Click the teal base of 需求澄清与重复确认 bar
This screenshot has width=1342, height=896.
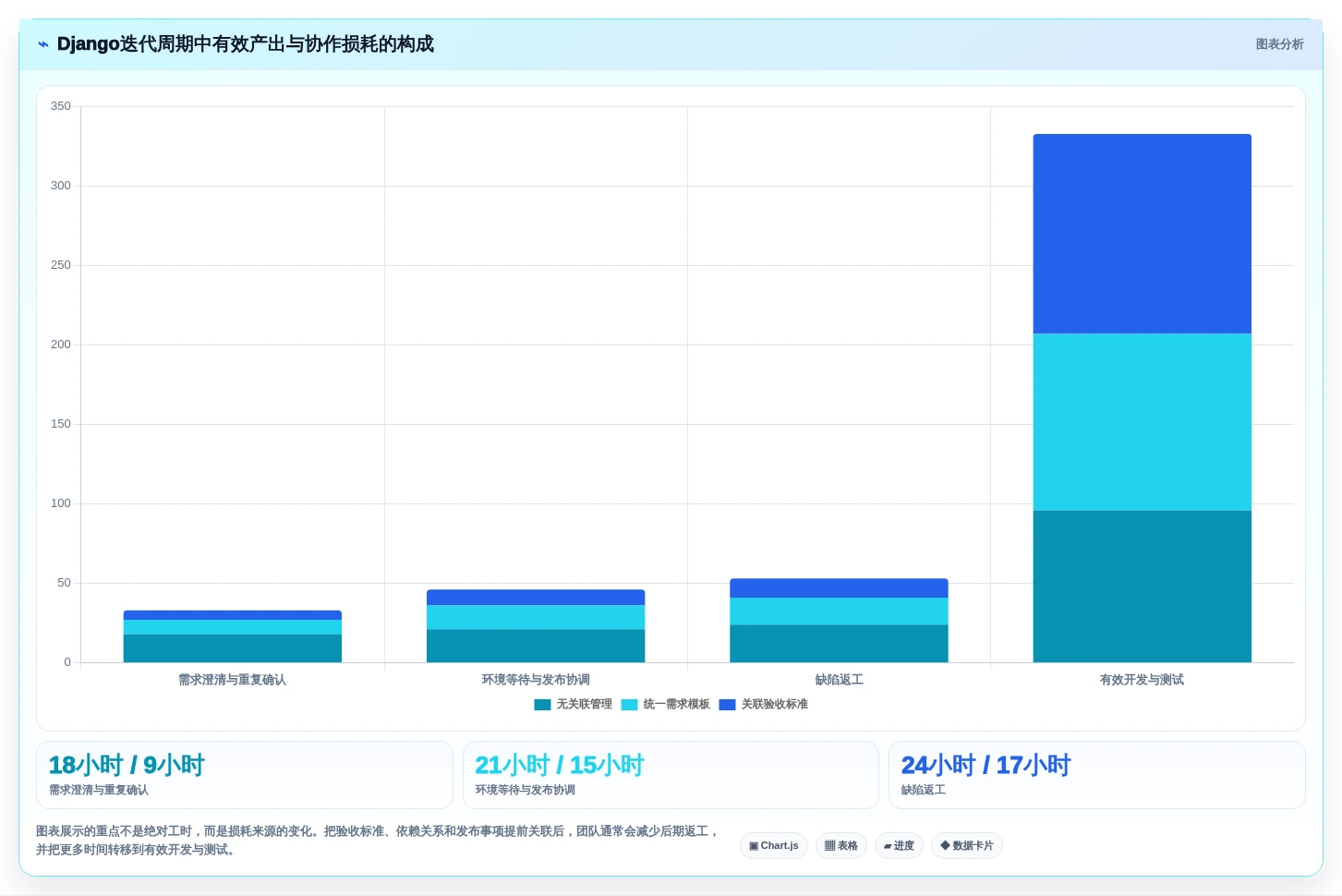(x=233, y=648)
